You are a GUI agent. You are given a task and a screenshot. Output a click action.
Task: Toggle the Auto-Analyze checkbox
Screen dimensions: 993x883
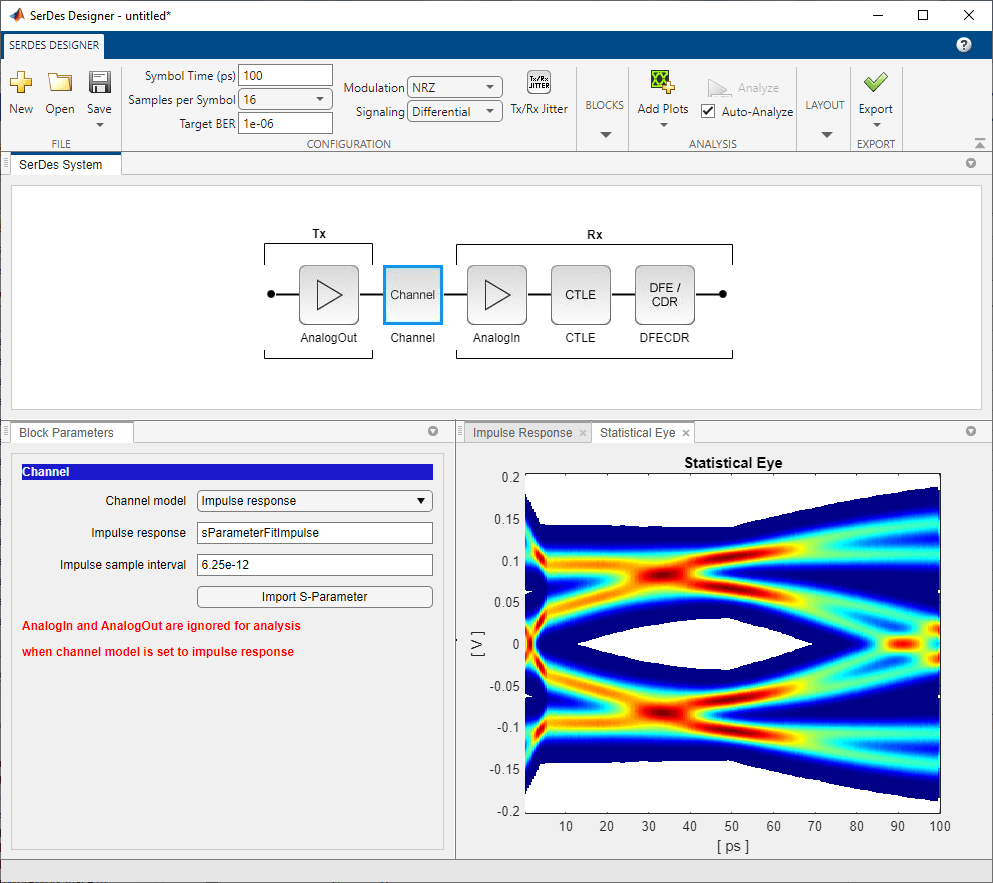pyautogui.click(x=708, y=111)
